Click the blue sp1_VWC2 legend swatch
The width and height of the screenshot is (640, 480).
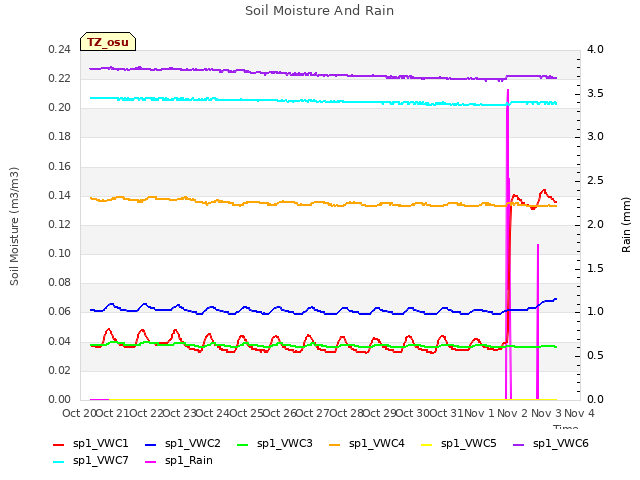(x=151, y=444)
